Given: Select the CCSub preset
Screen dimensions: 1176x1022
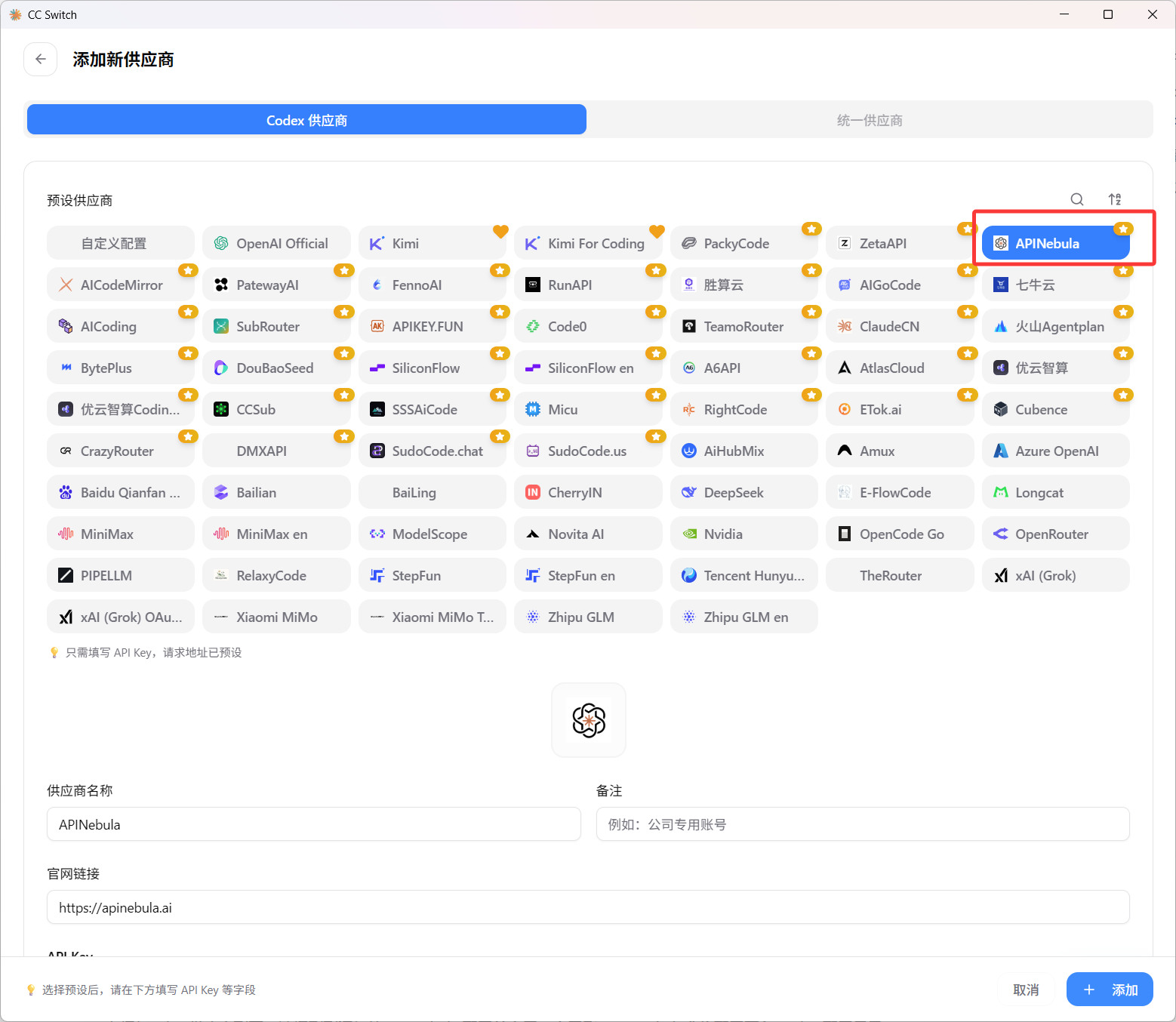Looking at the screenshot, I should pos(276,409).
